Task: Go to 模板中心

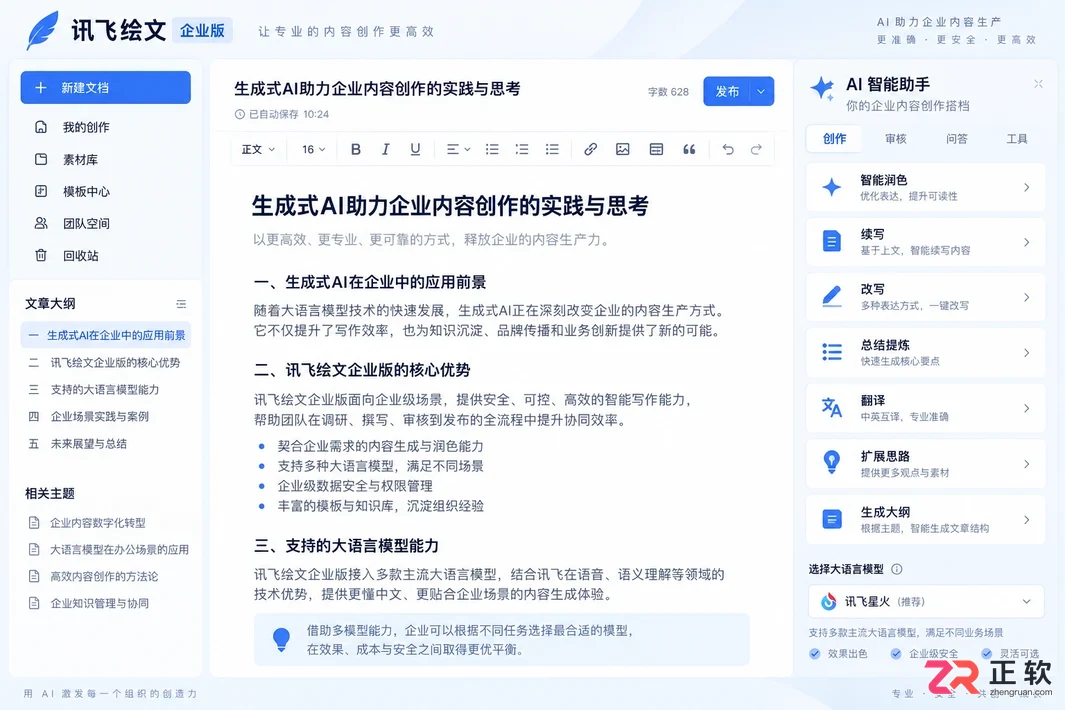Action: click(x=86, y=192)
